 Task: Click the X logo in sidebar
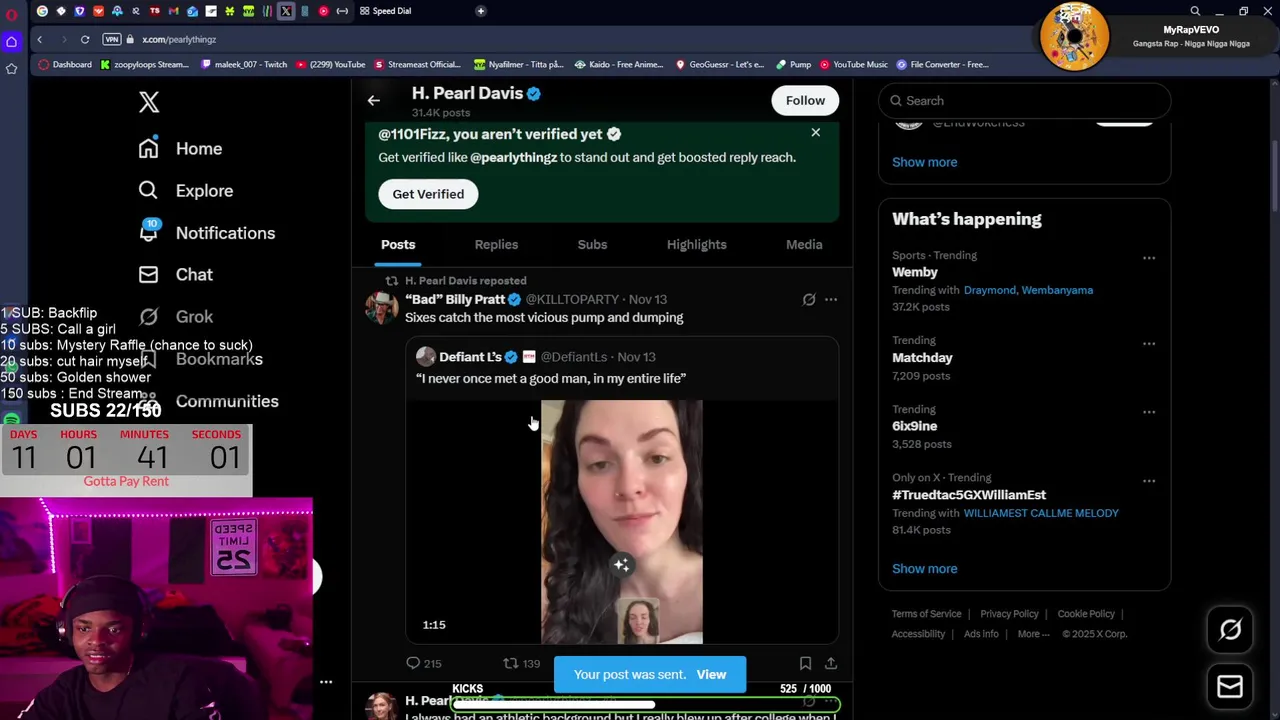tap(149, 102)
